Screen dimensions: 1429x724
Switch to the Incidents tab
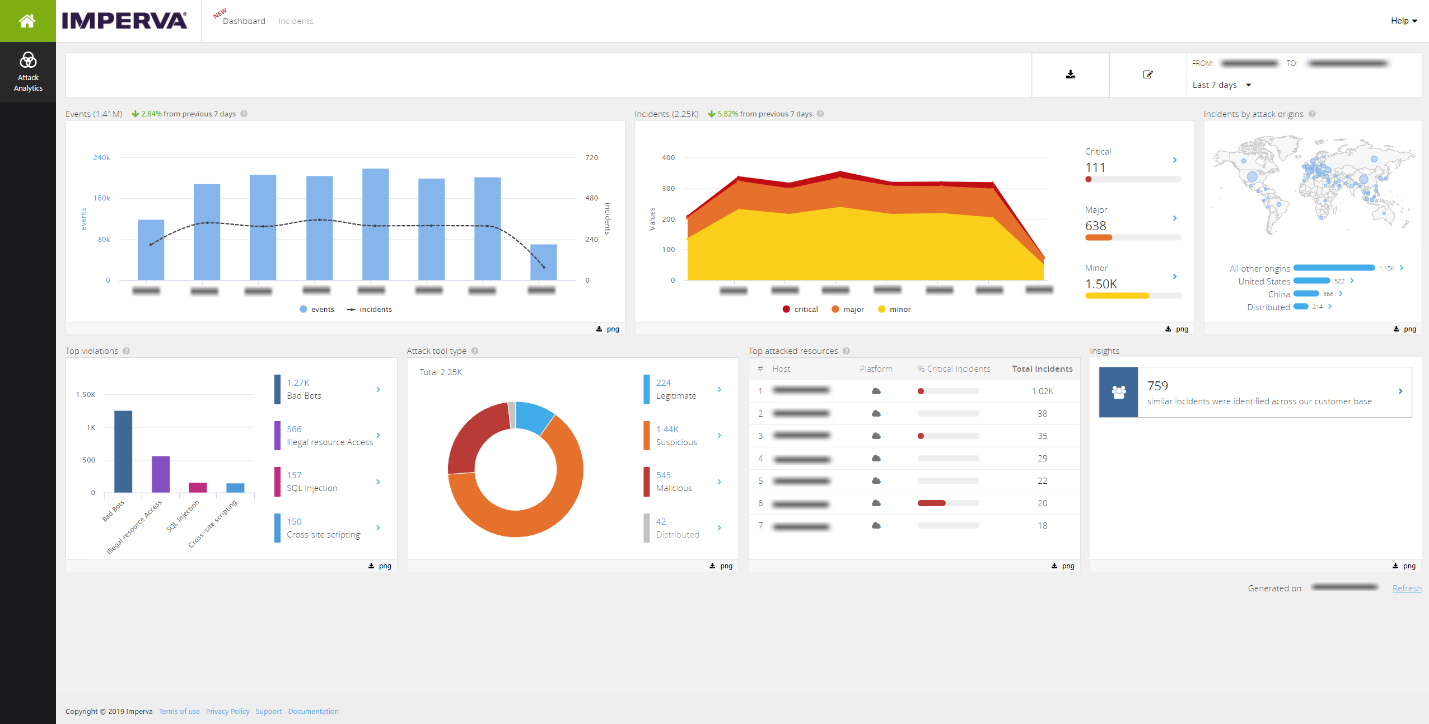click(x=295, y=20)
